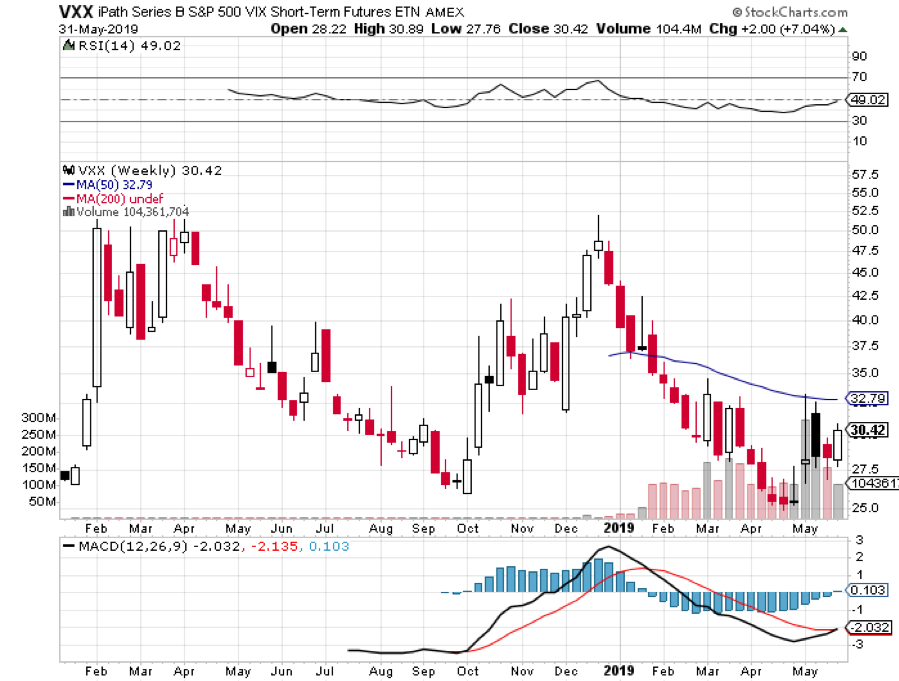
Task: Click the RSI 70 overbought axis label
Action: coord(859,76)
